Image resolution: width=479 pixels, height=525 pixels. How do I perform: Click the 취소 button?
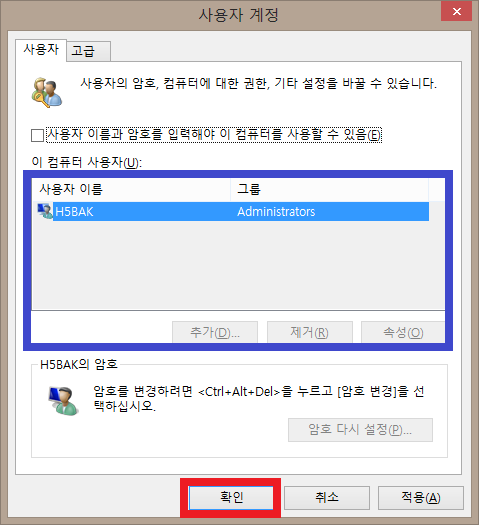point(327,498)
